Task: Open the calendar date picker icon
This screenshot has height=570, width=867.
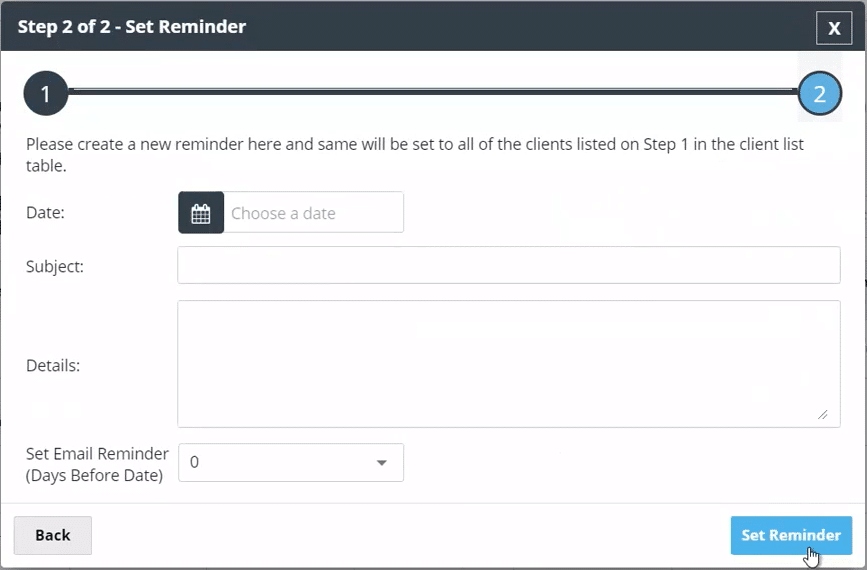Action: point(201,213)
